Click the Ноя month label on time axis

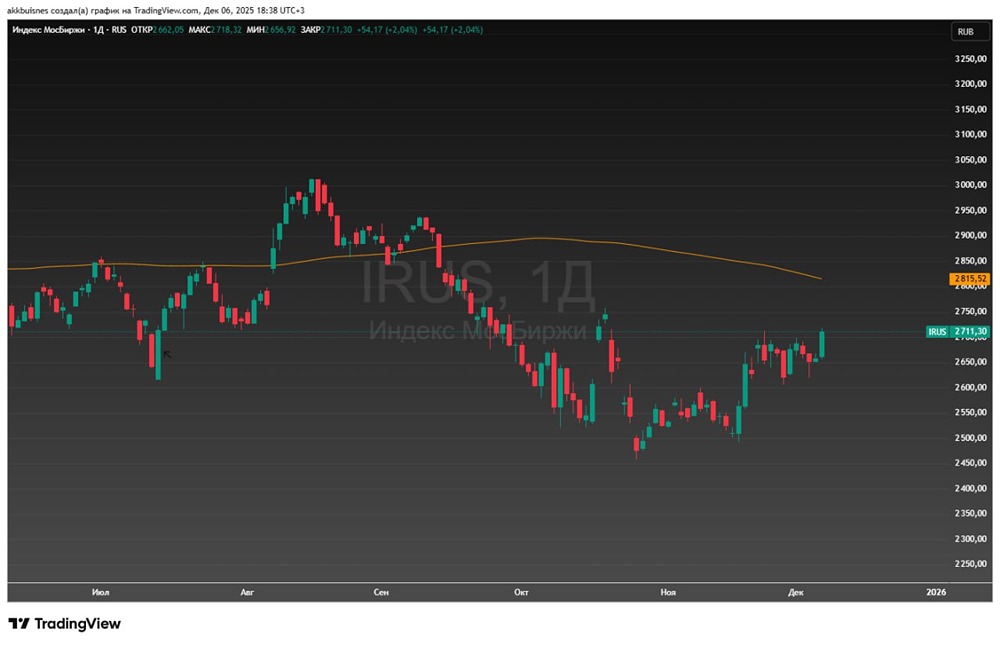[668, 592]
